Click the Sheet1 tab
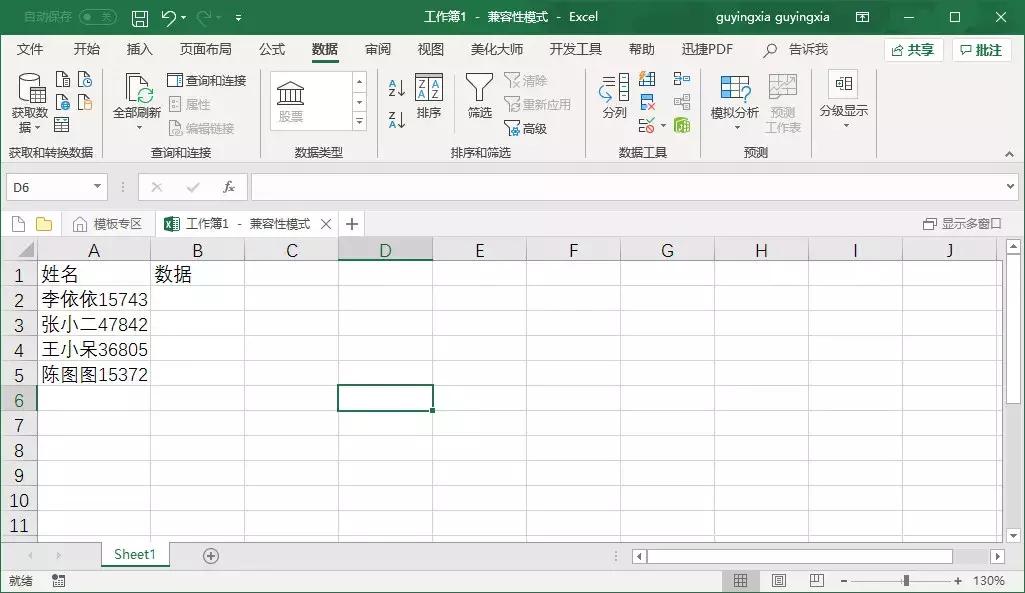The width and height of the screenshot is (1025, 593). click(x=134, y=553)
